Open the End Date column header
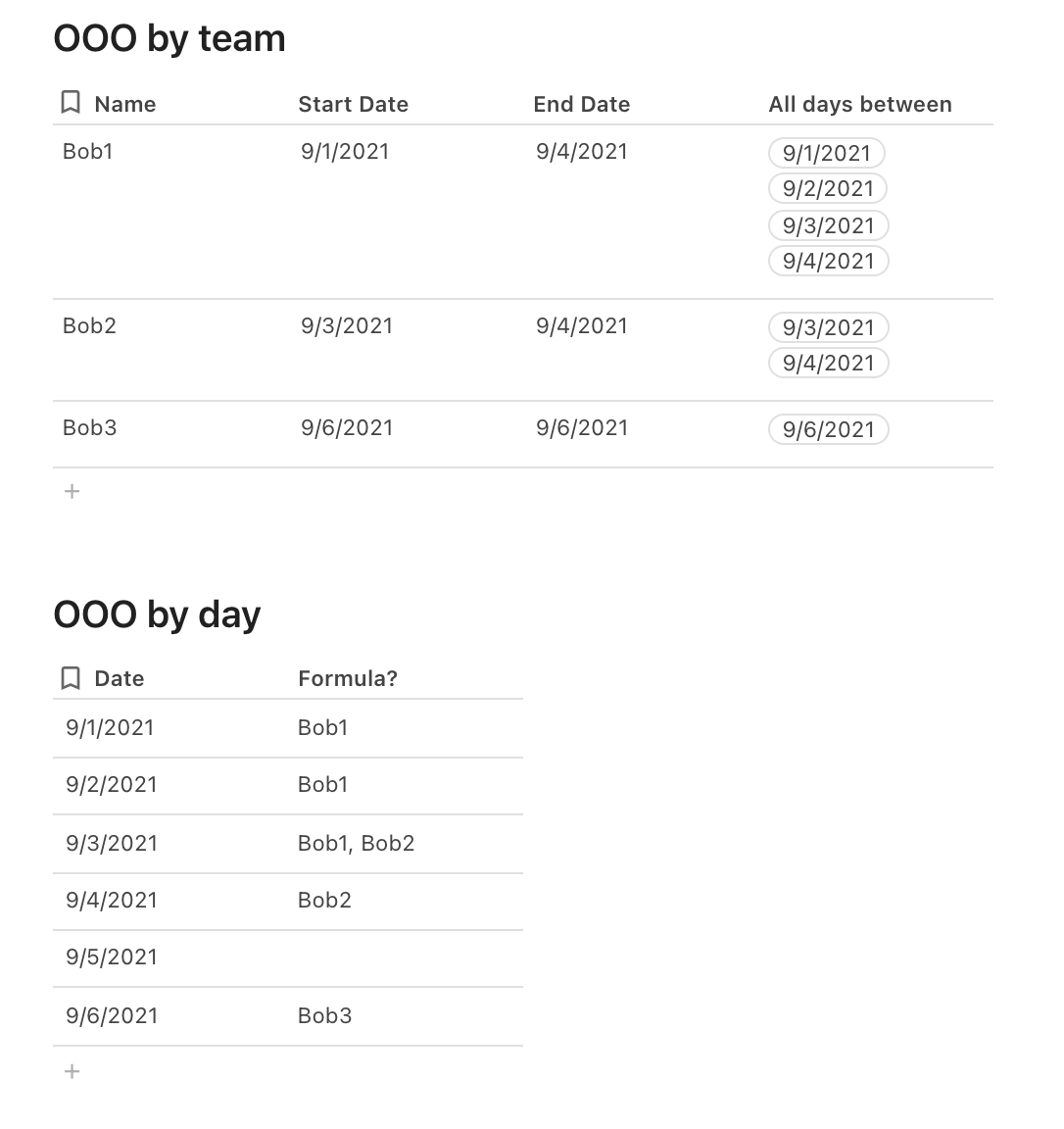 point(581,104)
